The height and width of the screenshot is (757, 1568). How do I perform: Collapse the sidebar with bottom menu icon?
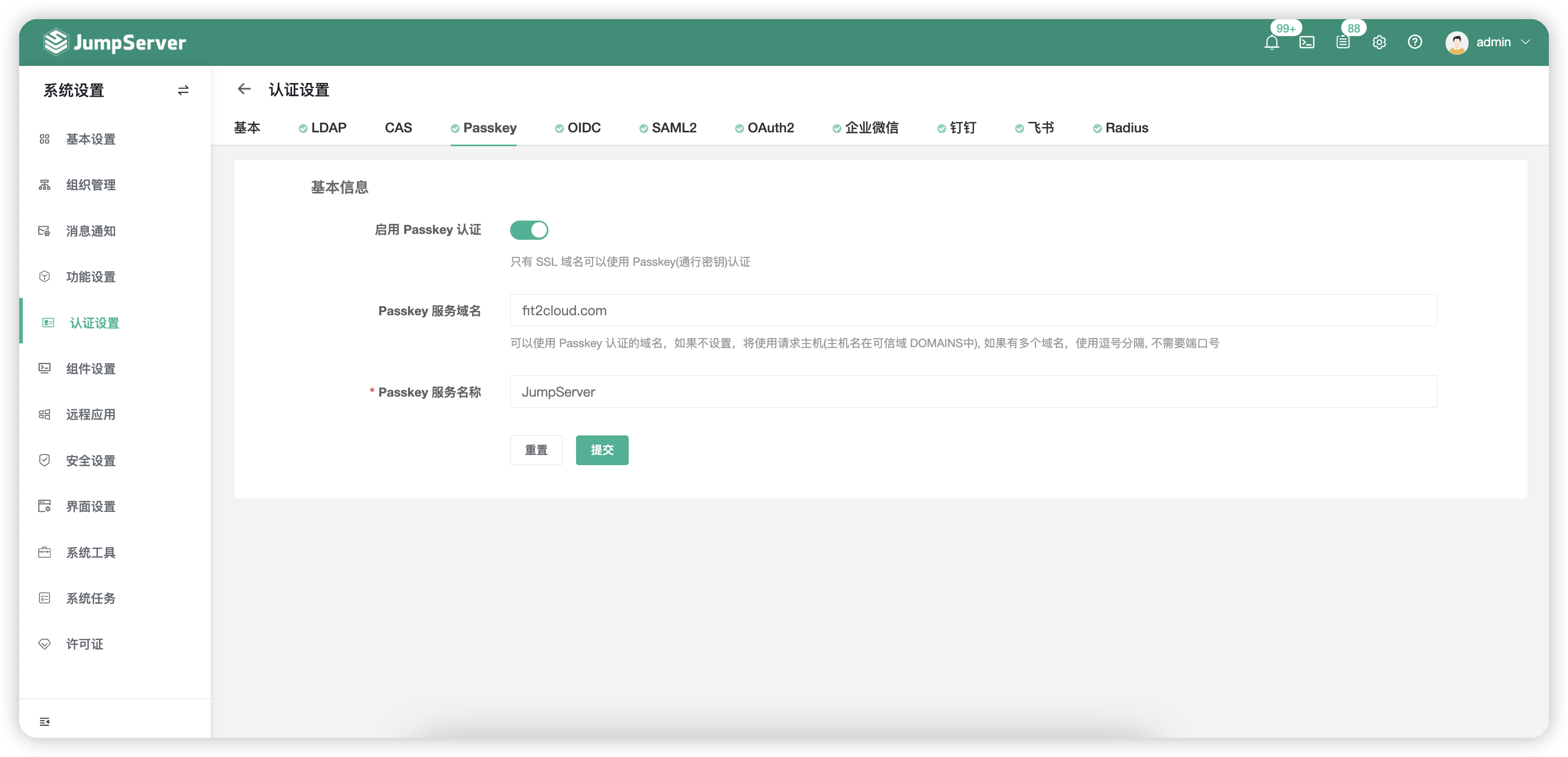click(x=45, y=722)
